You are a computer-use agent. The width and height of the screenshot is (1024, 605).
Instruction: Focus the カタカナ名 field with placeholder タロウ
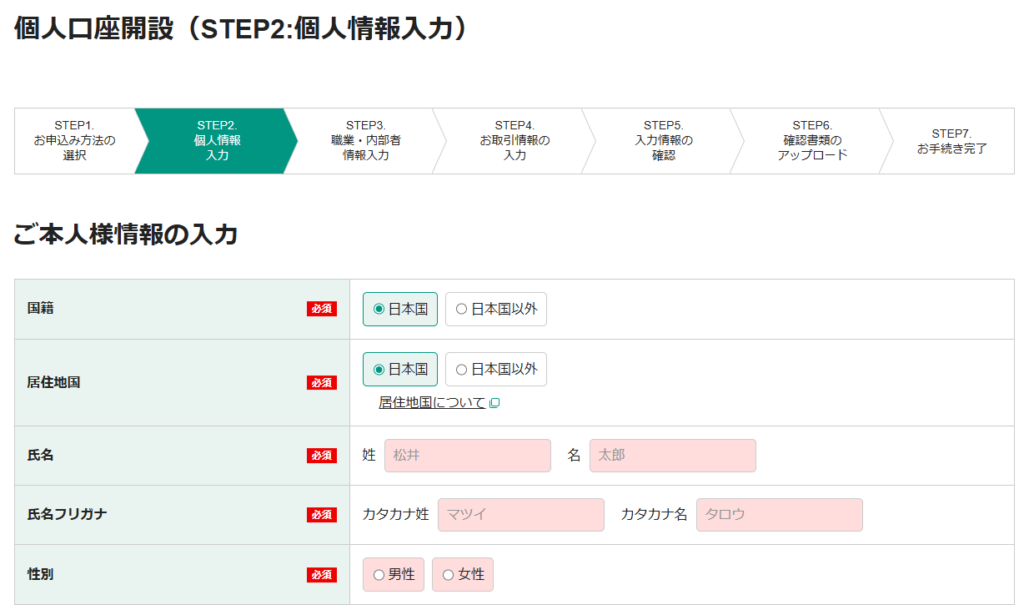[x=779, y=514]
